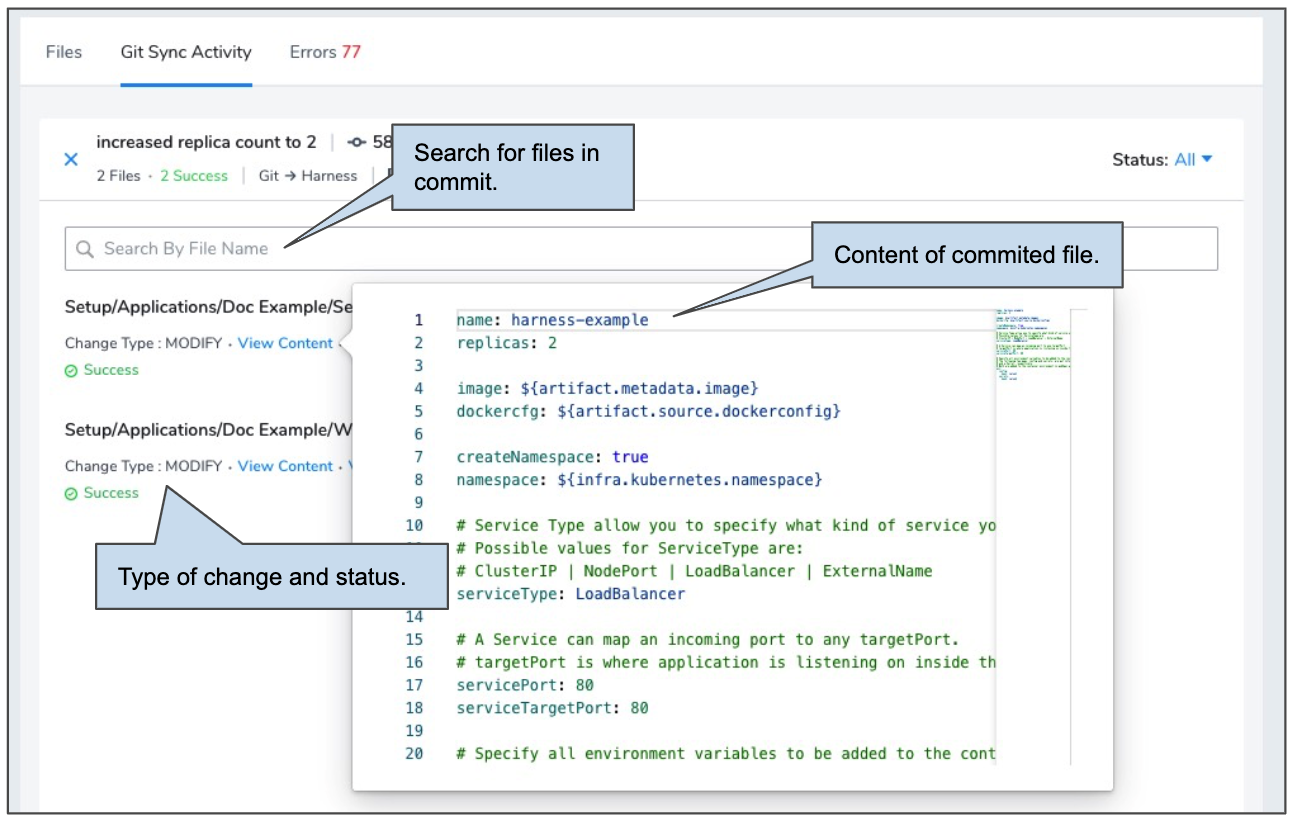Click Success check icon under second file

71,493
